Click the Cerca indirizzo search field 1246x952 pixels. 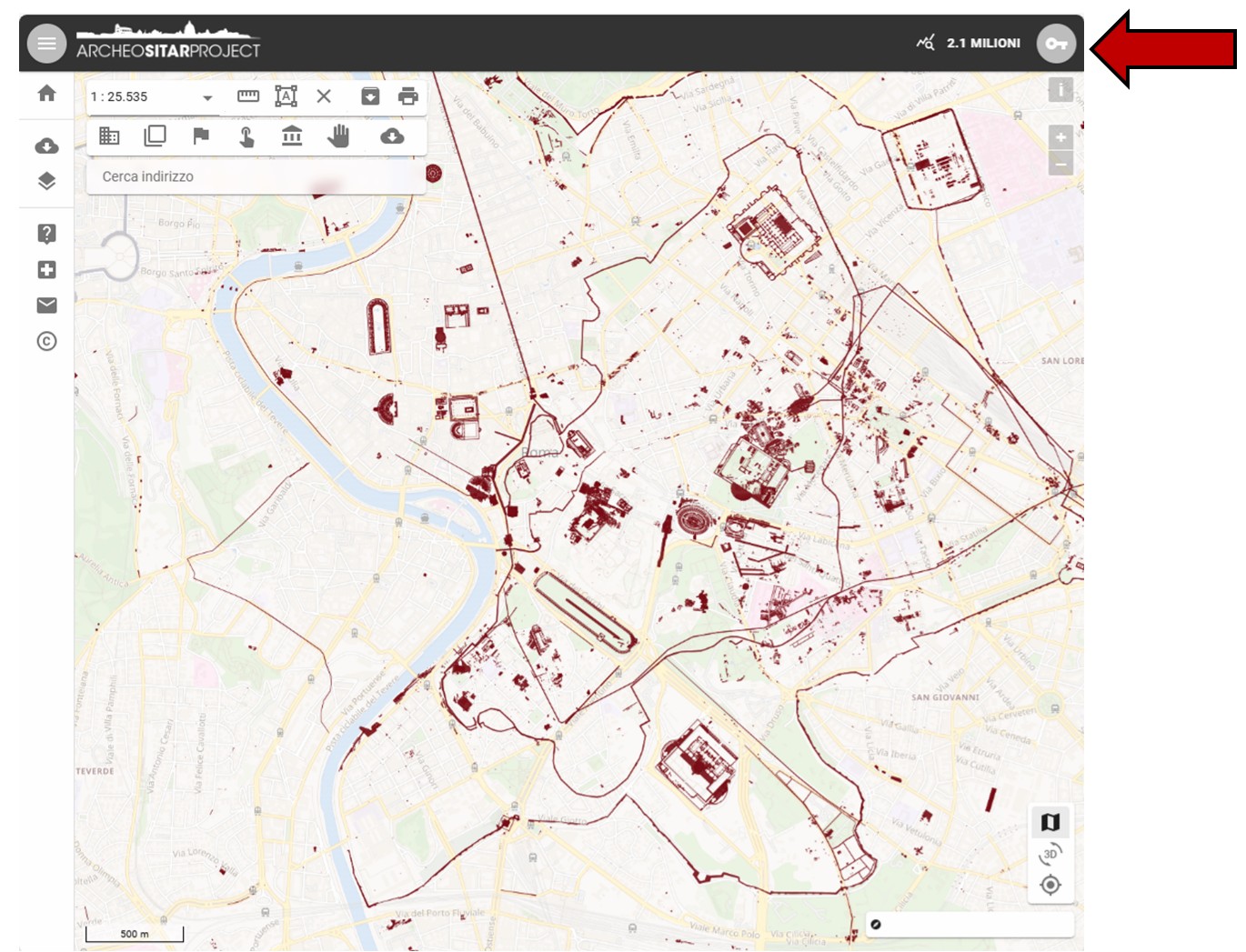pyautogui.click(x=255, y=176)
